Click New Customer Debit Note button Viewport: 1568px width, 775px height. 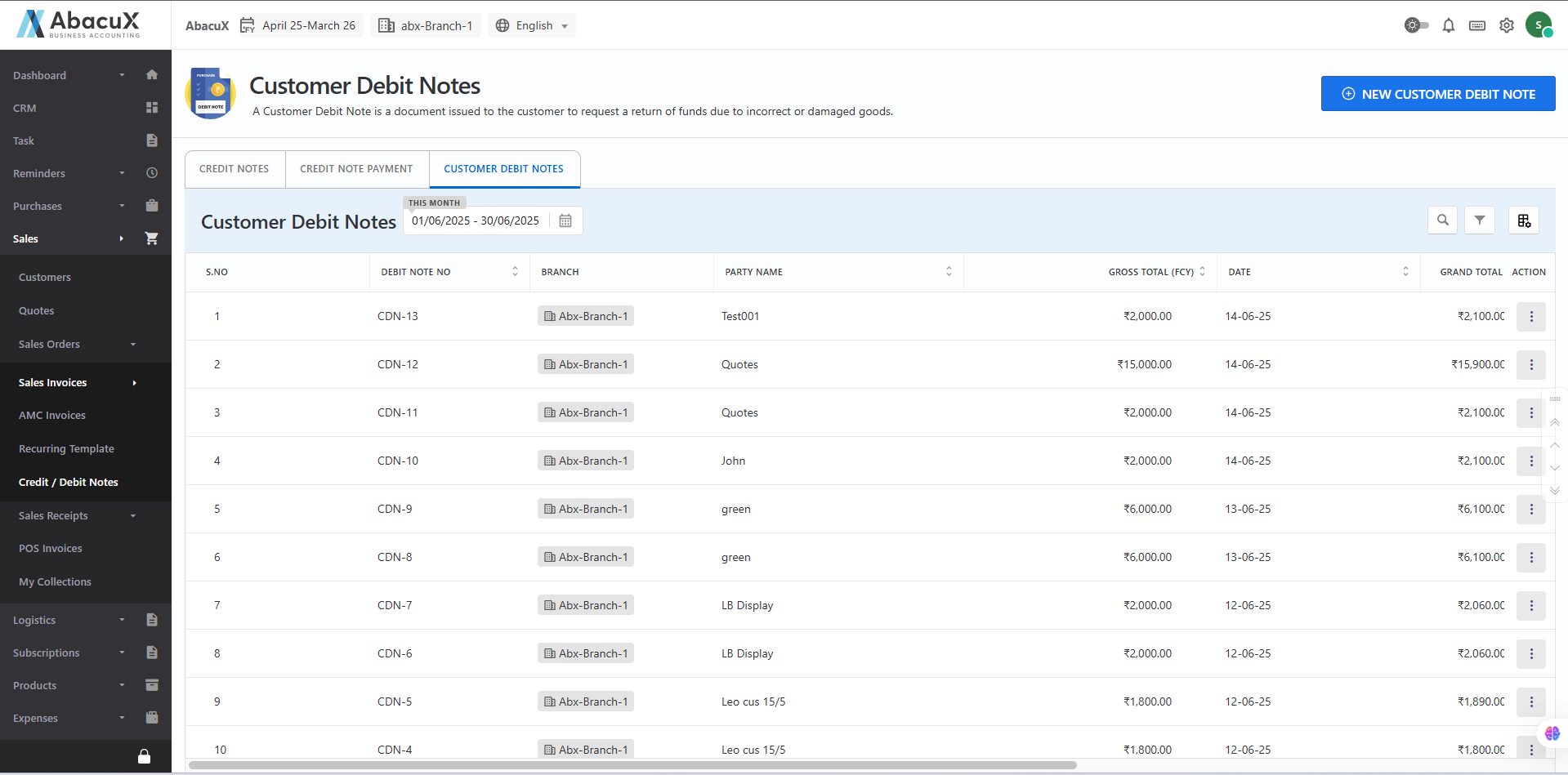(x=1437, y=94)
